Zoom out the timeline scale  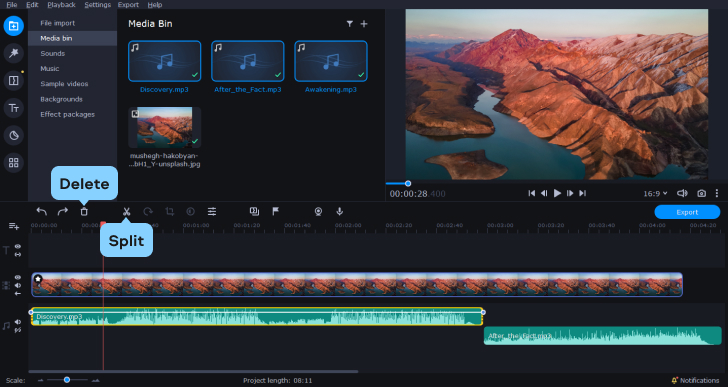click(40, 381)
